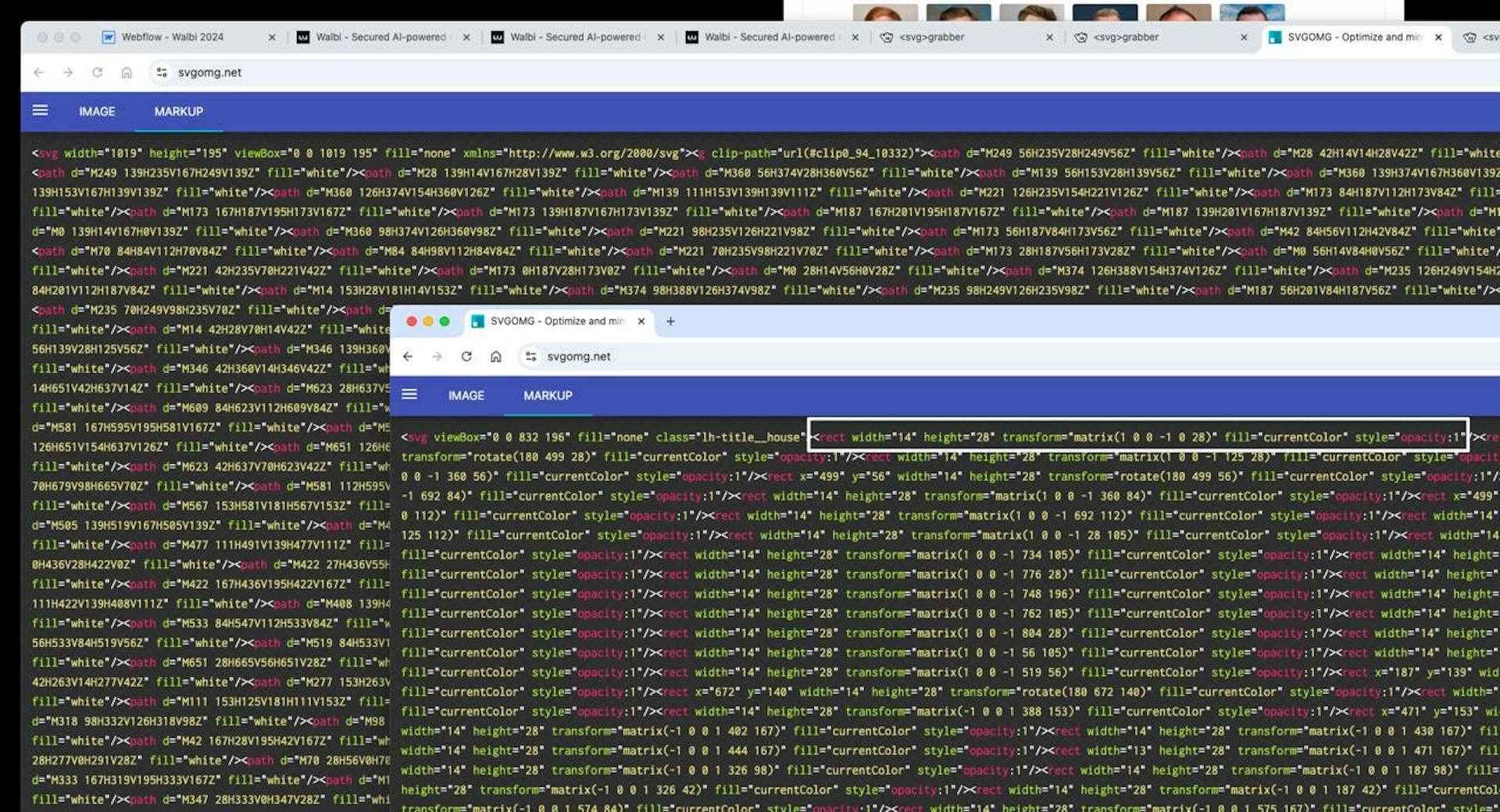
Task: Click the SVGOMG favicon on the active tab
Action: click(1274, 37)
